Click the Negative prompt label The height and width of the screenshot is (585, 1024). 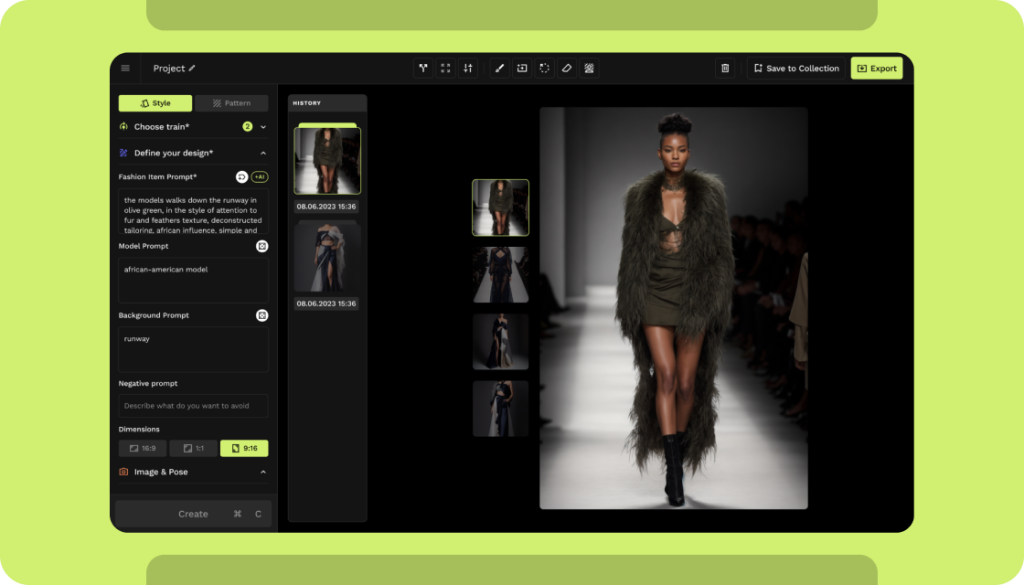[x=148, y=383]
